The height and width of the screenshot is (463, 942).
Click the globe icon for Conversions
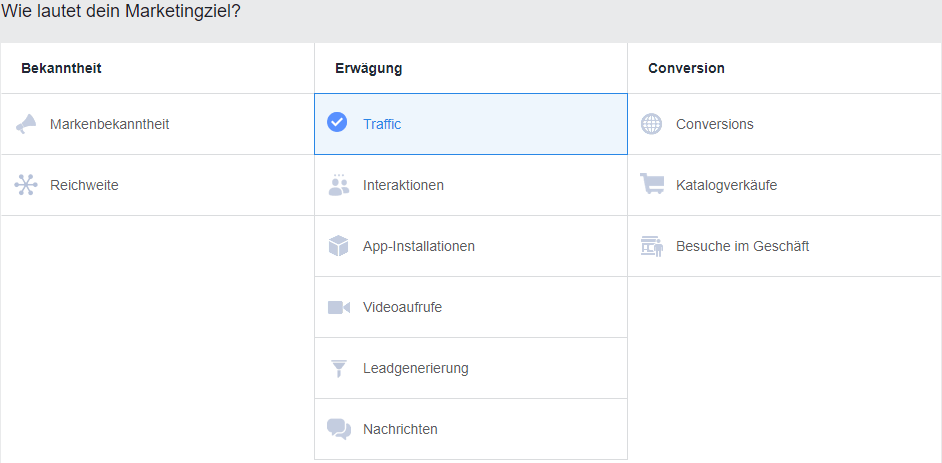point(652,124)
